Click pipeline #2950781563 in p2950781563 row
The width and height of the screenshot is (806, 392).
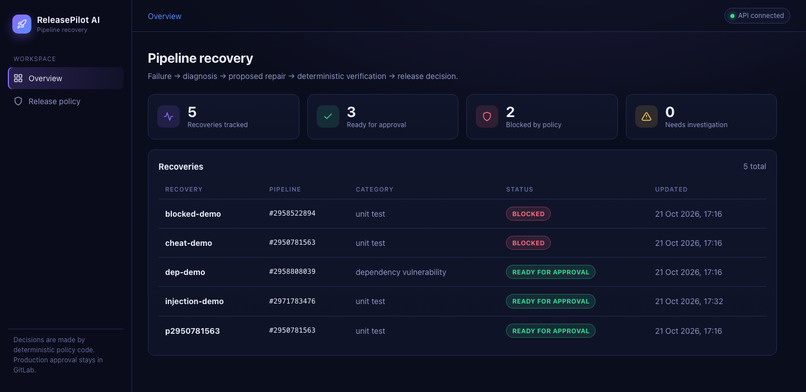(x=292, y=330)
